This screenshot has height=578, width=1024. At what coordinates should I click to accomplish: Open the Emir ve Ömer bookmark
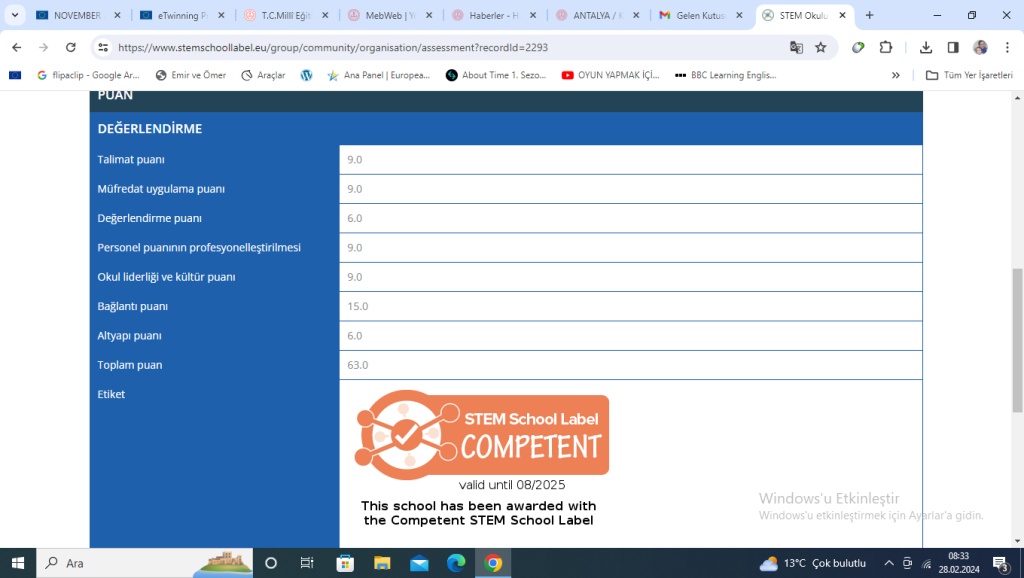pos(191,75)
